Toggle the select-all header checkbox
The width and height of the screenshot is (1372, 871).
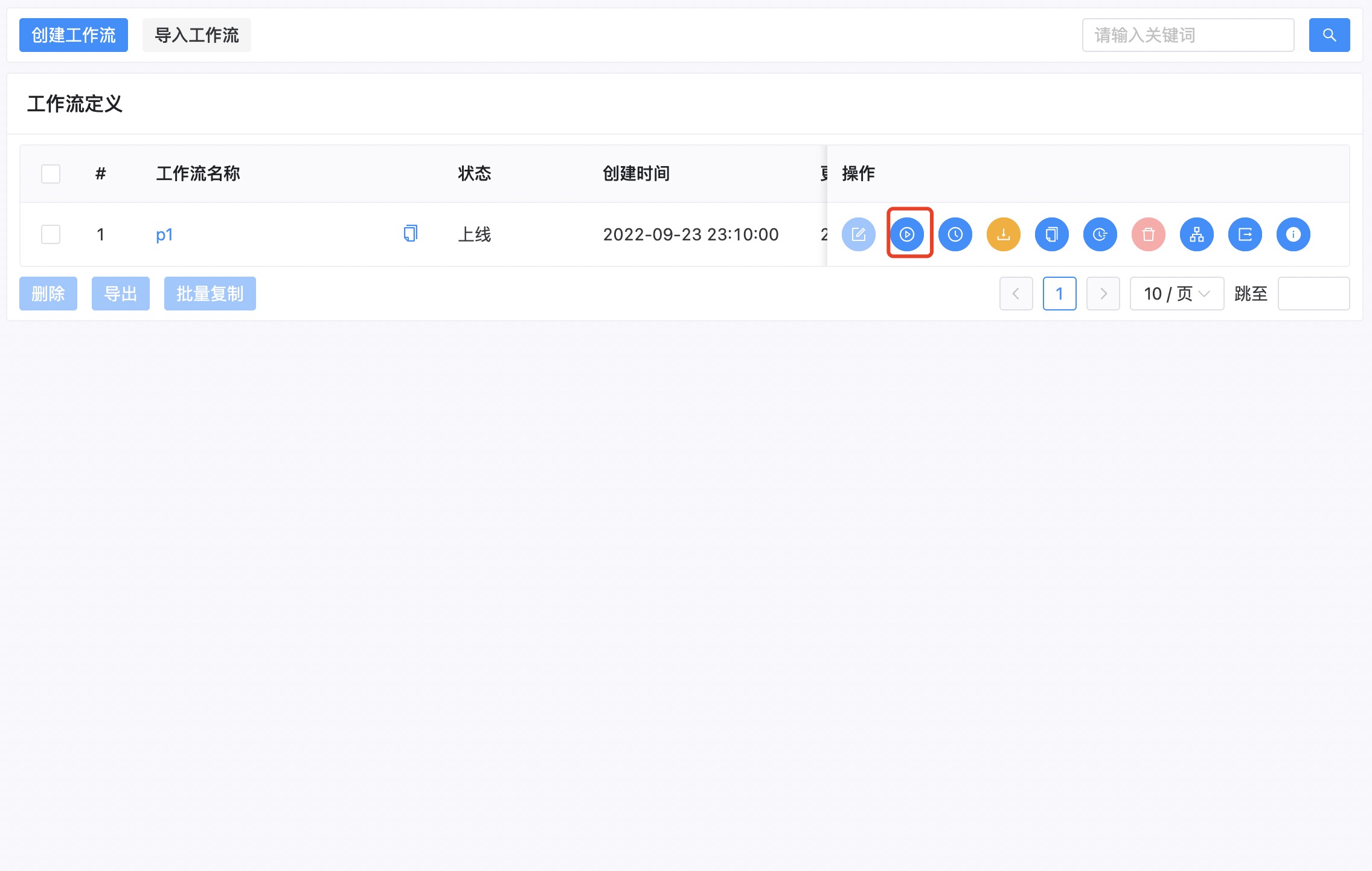(51, 174)
